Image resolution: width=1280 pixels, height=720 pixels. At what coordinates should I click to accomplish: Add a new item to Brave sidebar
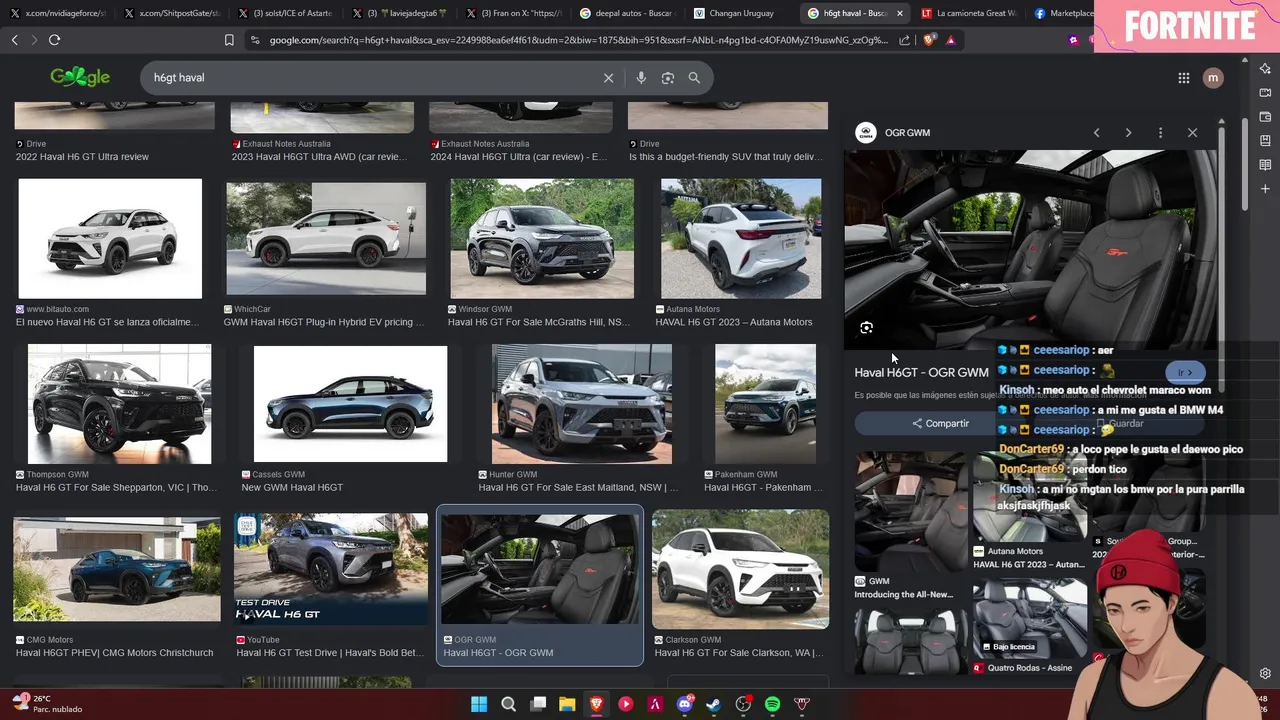(1265, 189)
